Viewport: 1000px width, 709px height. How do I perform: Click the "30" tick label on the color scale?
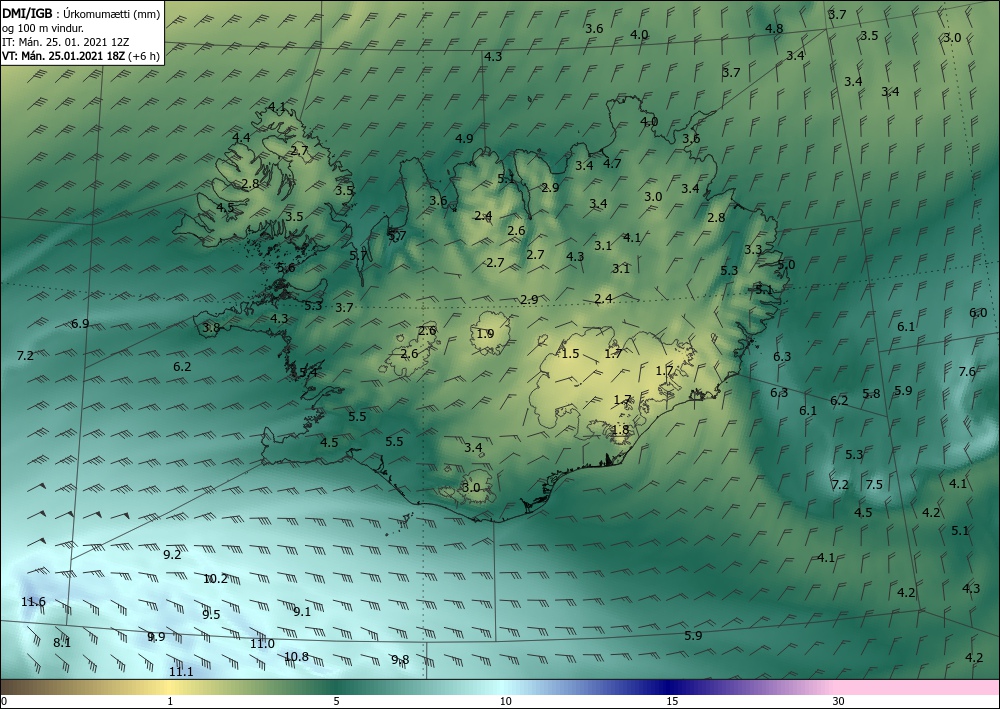839,701
